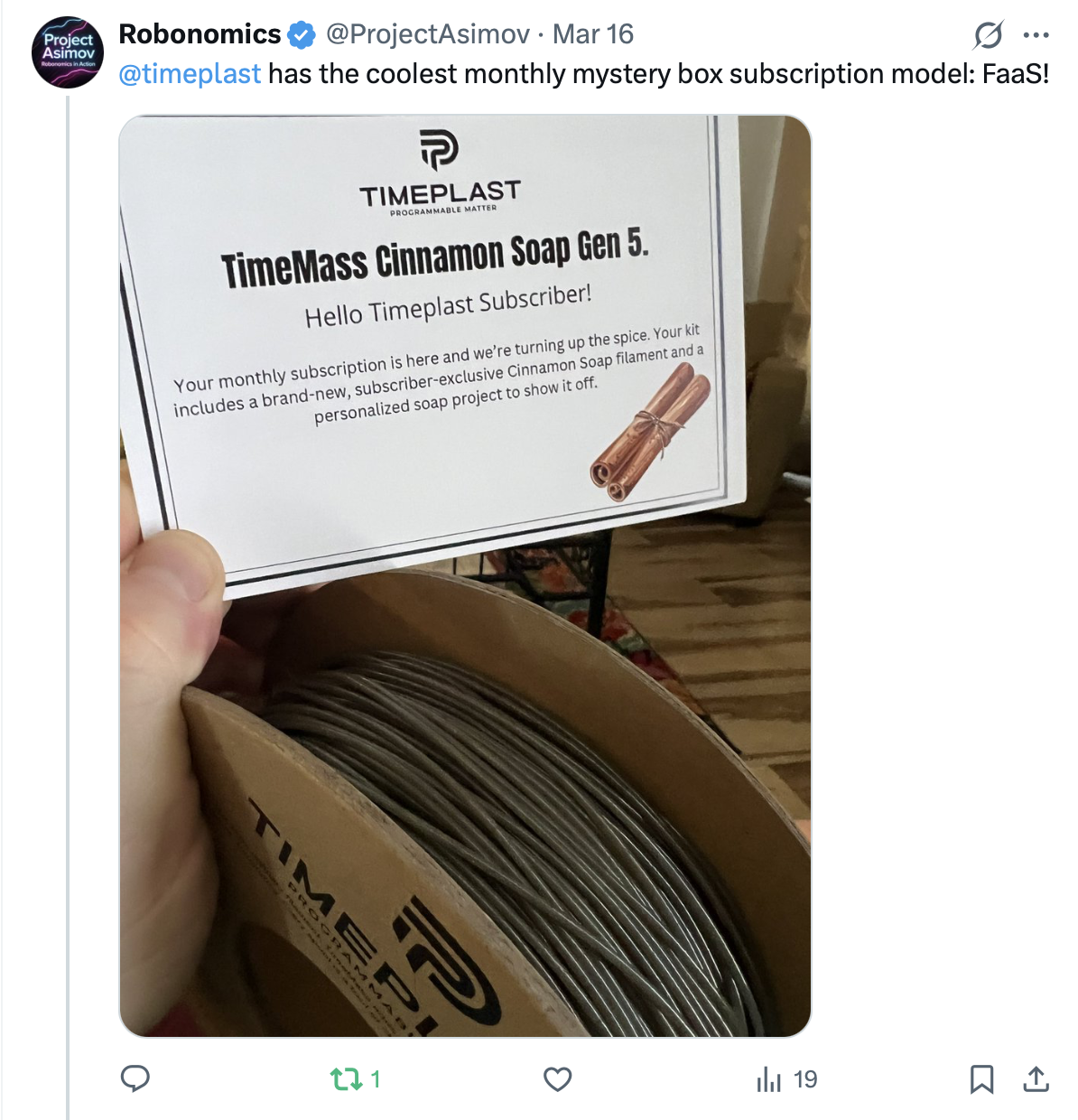The width and height of the screenshot is (1078, 1120).
Task: Open the three-dot more options menu
Action: click(1036, 35)
